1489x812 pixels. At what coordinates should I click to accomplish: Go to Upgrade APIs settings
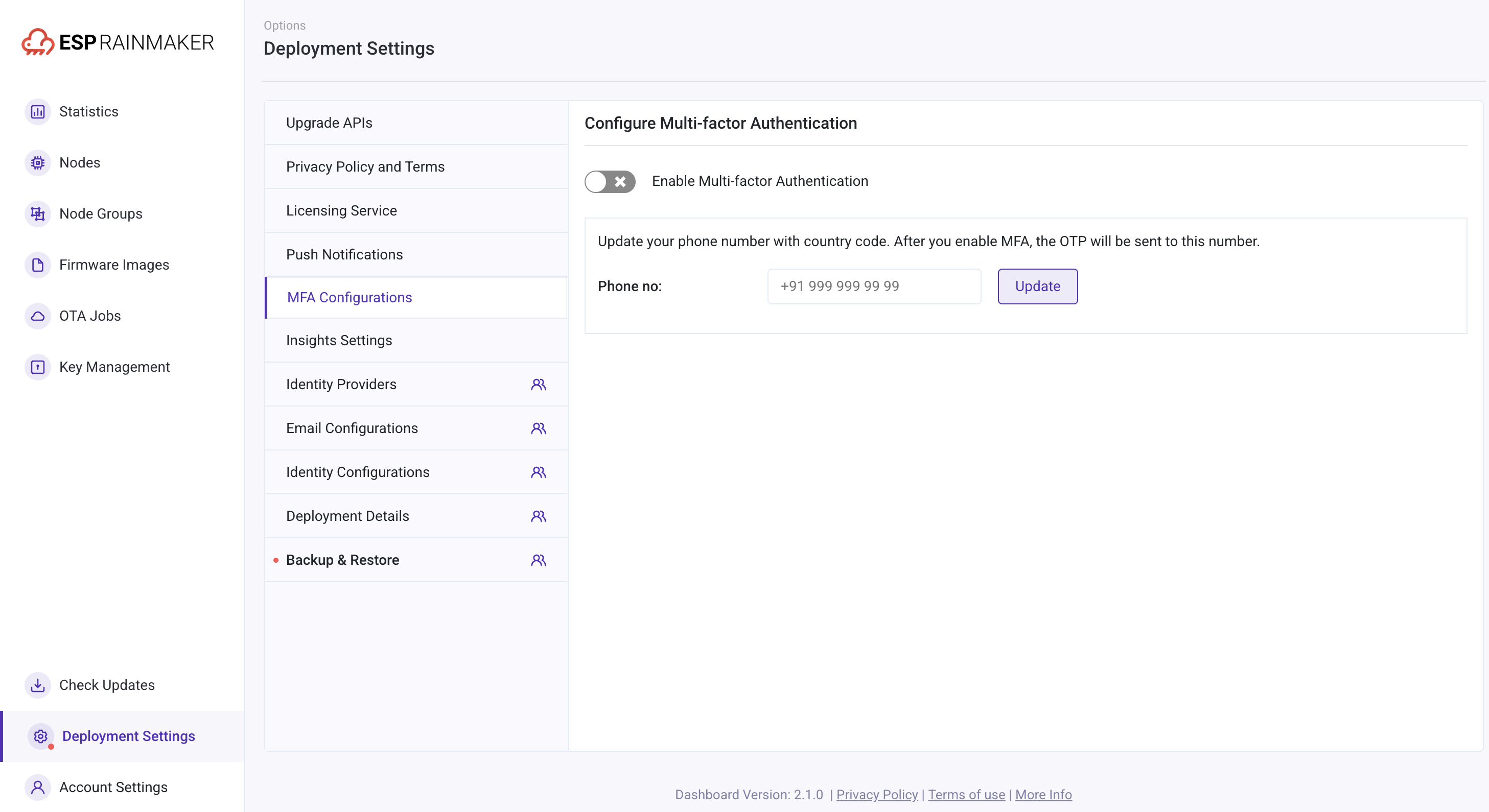(x=329, y=123)
